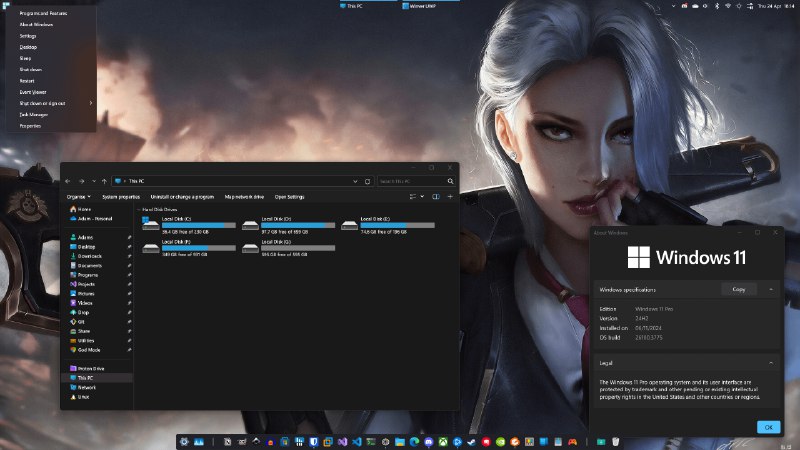Image resolution: width=800 pixels, height=450 pixels.
Task: Open Bitwarden shield icon in taskbar
Action: (313, 442)
